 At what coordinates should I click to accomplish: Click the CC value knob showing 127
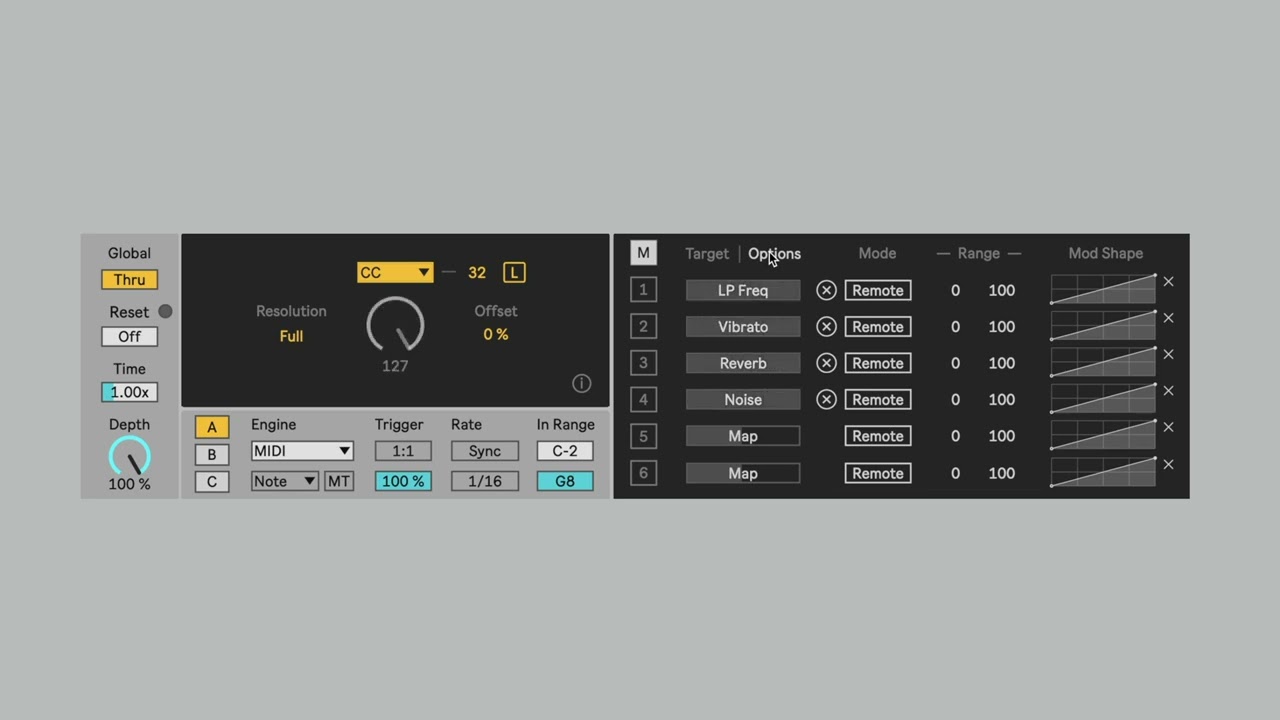[395, 324]
